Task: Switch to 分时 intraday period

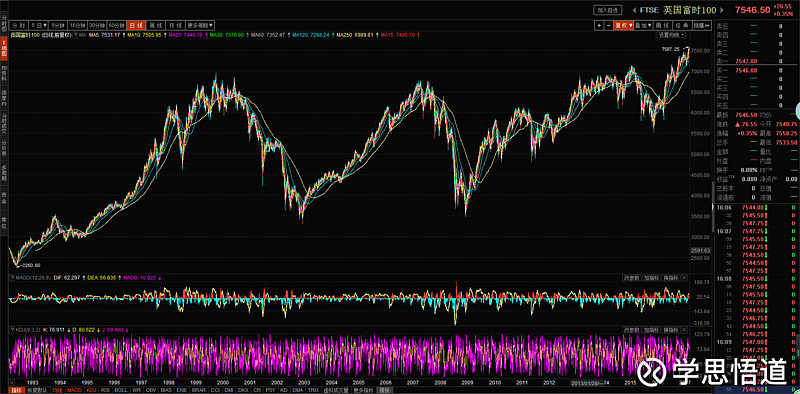Action: (x=19, y=26)
